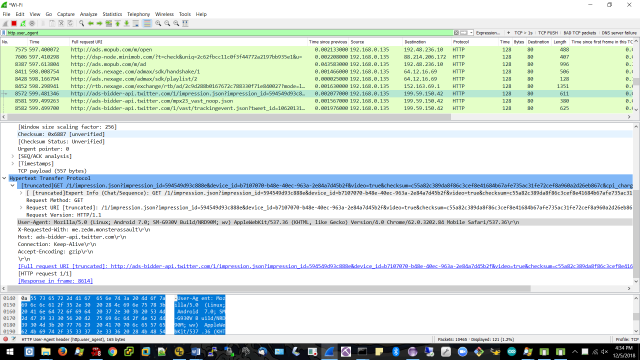Add a filter button with plus
The image size is (640, 360).
click(508, 33)
